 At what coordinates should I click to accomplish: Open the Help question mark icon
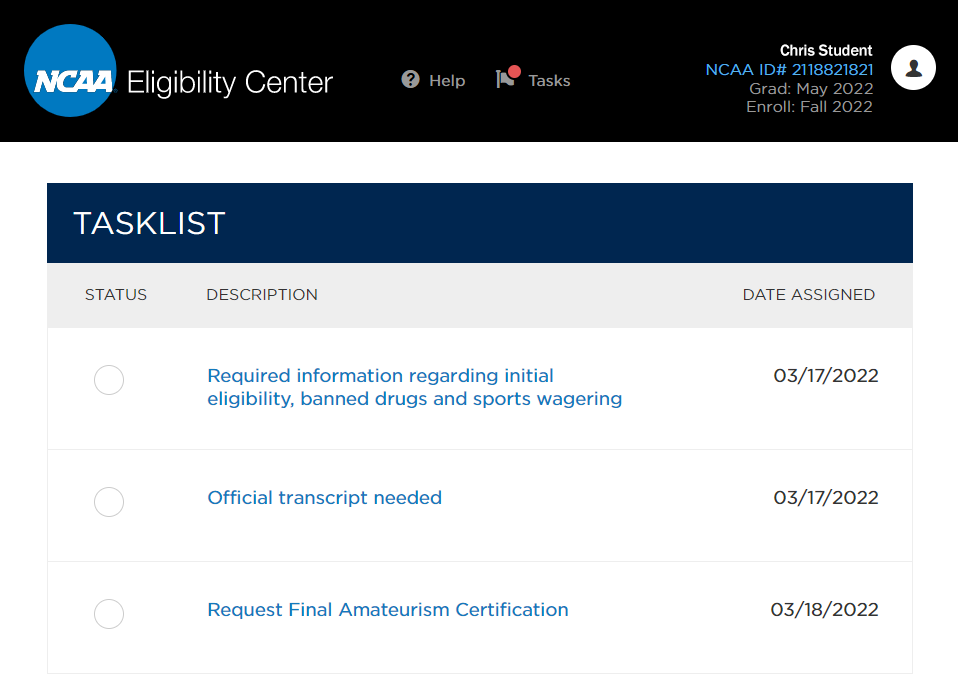click(x=409, y=79)
